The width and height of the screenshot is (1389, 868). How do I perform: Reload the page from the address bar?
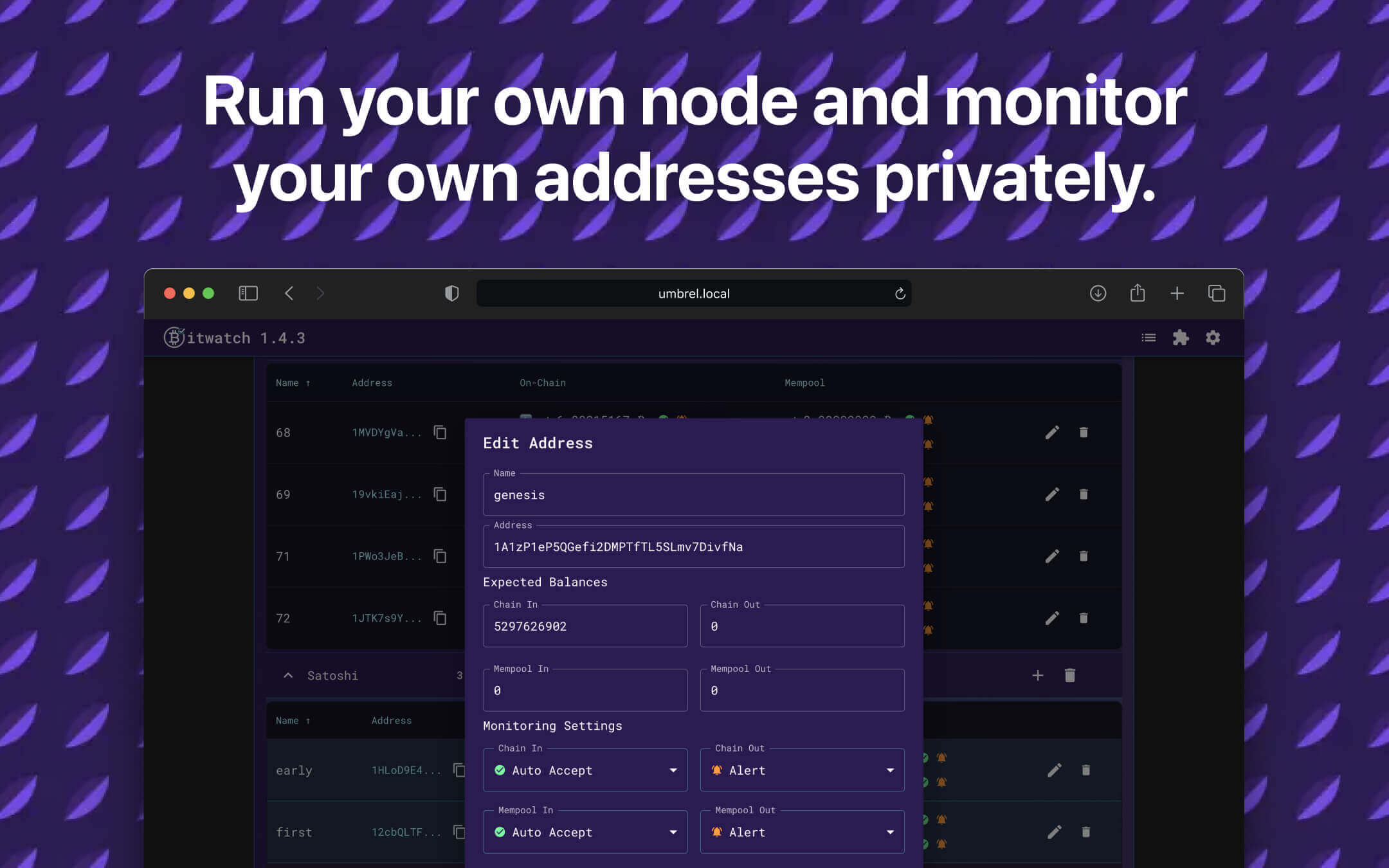[x=900, y=293]
